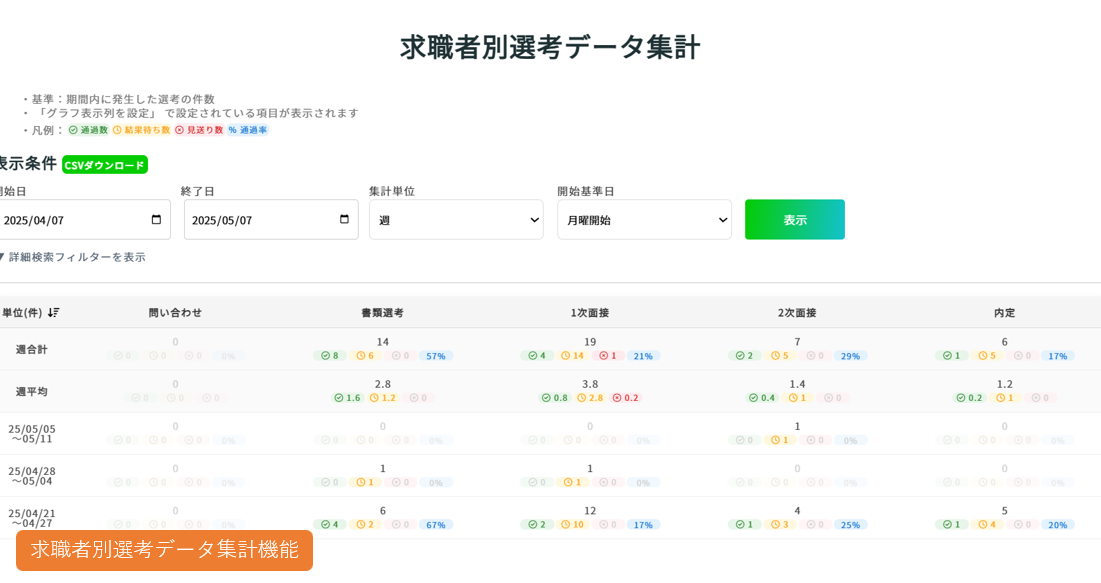Image resolution: width=1101 pixels, height=583 pixels.
Task: Click the blue 通過率 legend badge
Action: (x=247, y=130)
